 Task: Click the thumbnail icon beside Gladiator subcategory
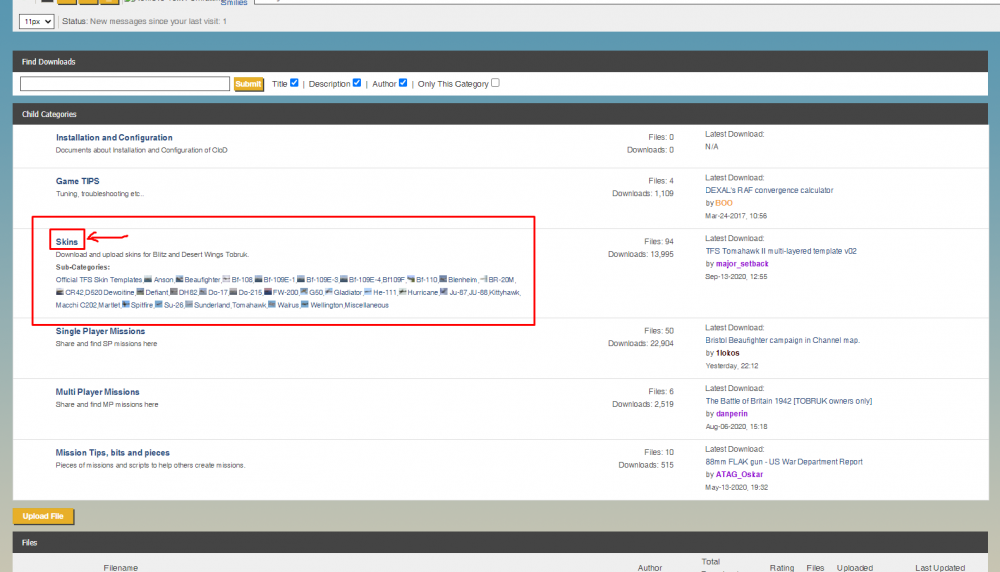(x=328, y=292)
